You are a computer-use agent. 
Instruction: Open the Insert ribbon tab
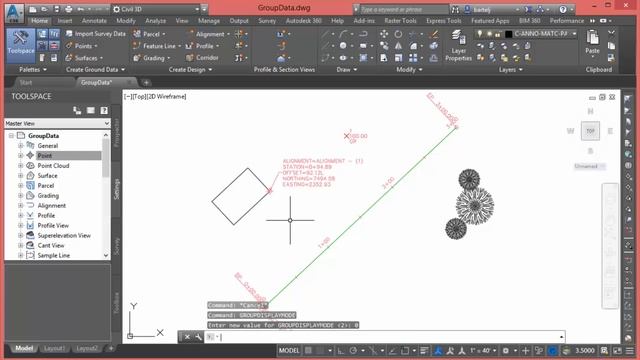point(64,21)
